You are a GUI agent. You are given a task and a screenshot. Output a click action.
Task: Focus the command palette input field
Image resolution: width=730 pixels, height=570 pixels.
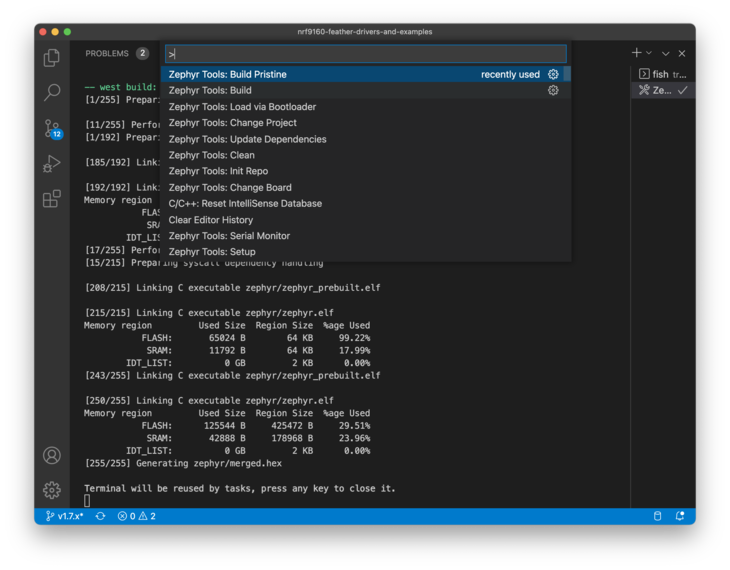(366, 54)
